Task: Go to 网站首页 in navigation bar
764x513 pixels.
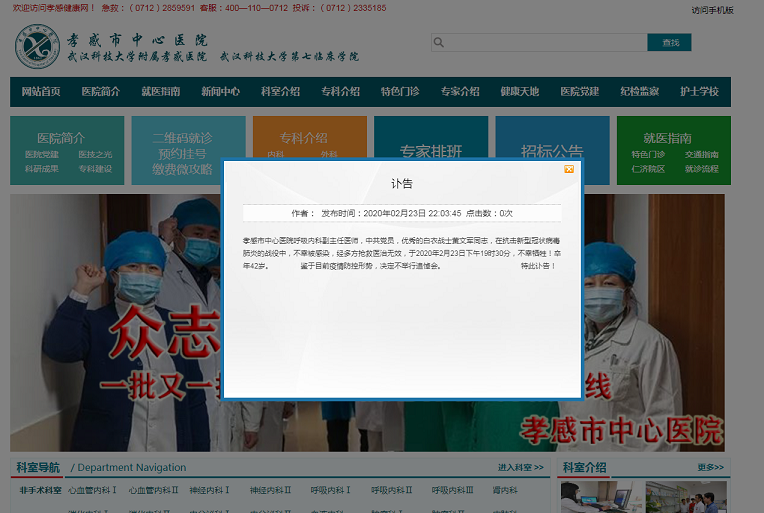Action: pyautogui.click(x=41, y=92)
